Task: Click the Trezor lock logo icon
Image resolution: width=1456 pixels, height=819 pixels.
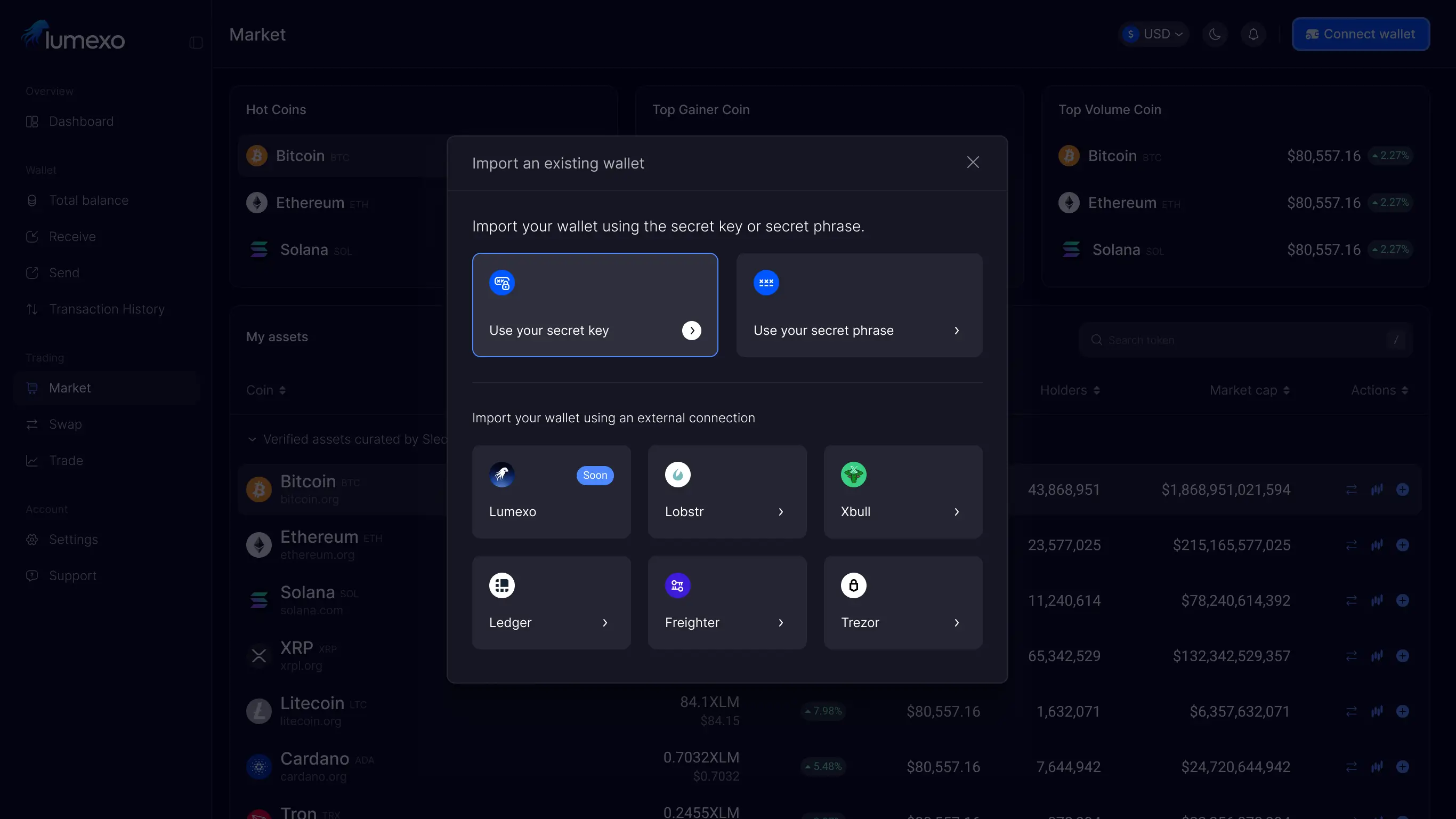Action: coord(853,585)
